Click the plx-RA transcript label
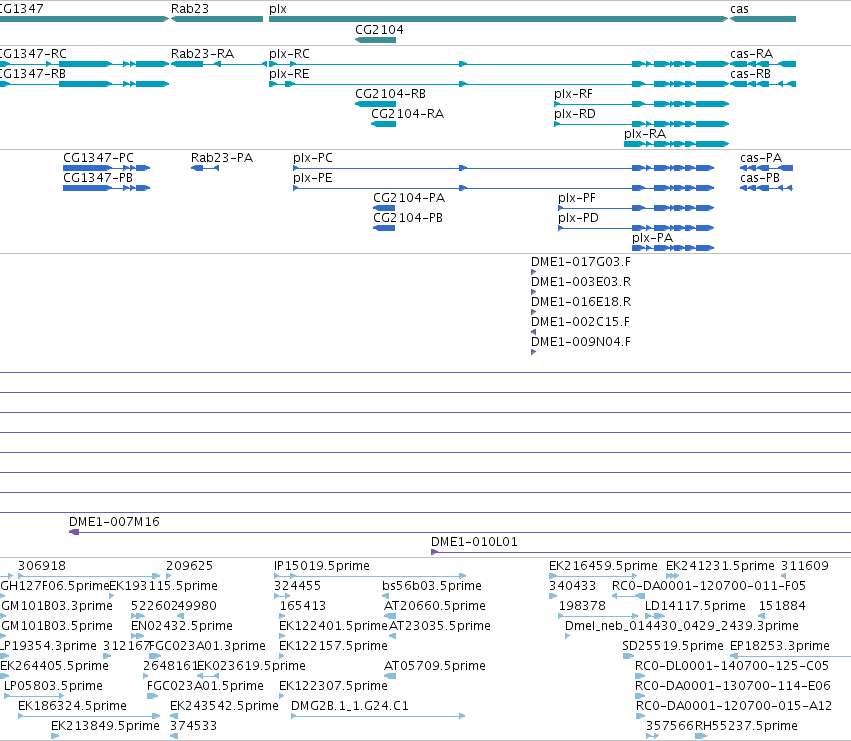This screenshot has height=741, width=851. [645, 134]
